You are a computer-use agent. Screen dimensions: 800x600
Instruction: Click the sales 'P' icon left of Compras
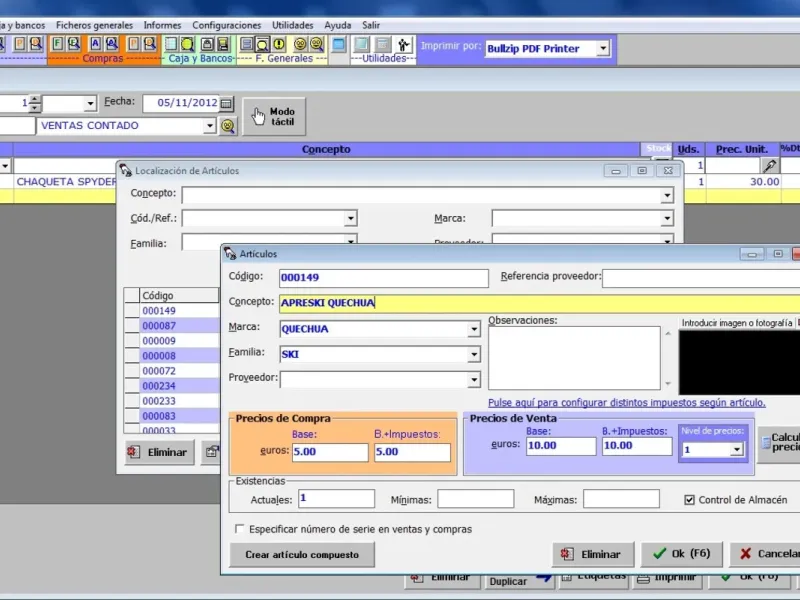(x=20, y=44)
